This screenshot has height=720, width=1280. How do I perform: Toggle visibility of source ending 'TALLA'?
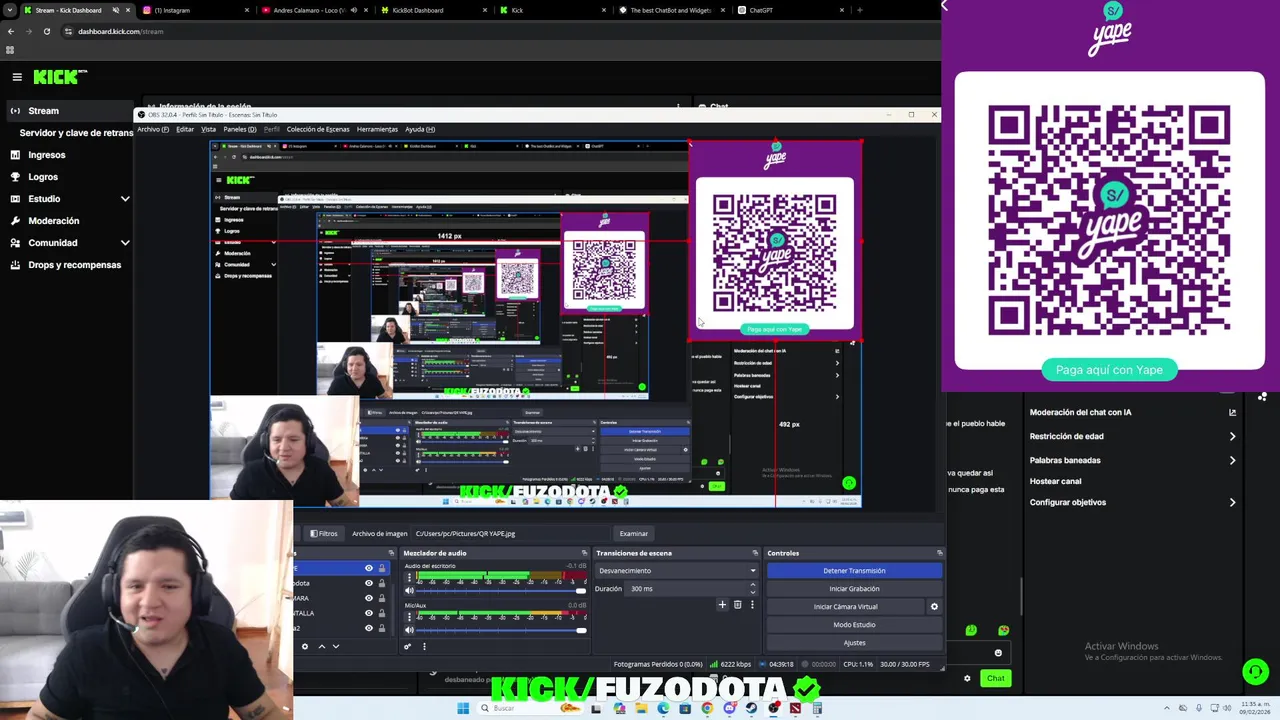(x=368, y=613)
